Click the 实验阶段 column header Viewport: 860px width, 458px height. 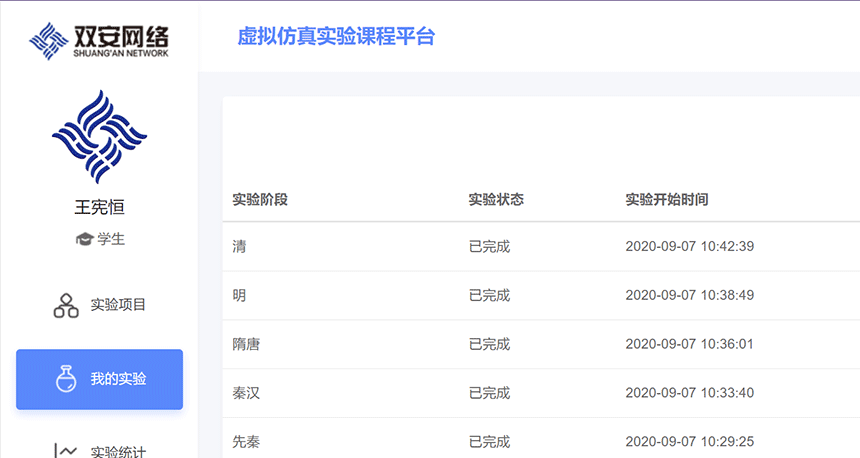coord(260,200)
